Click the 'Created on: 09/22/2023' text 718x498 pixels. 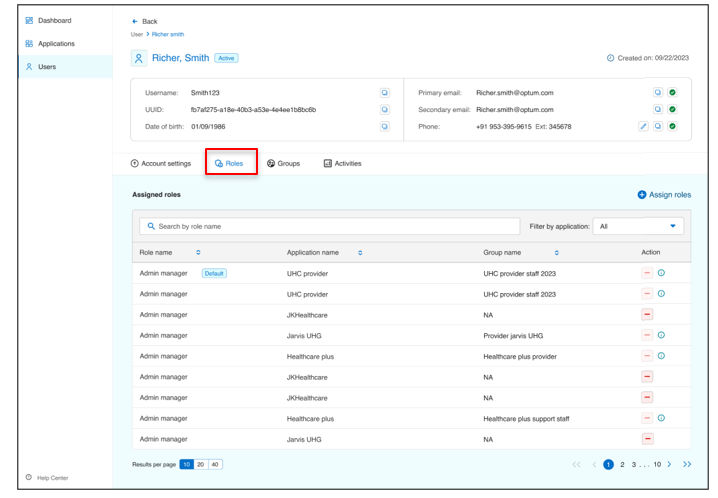coord(653,58)
